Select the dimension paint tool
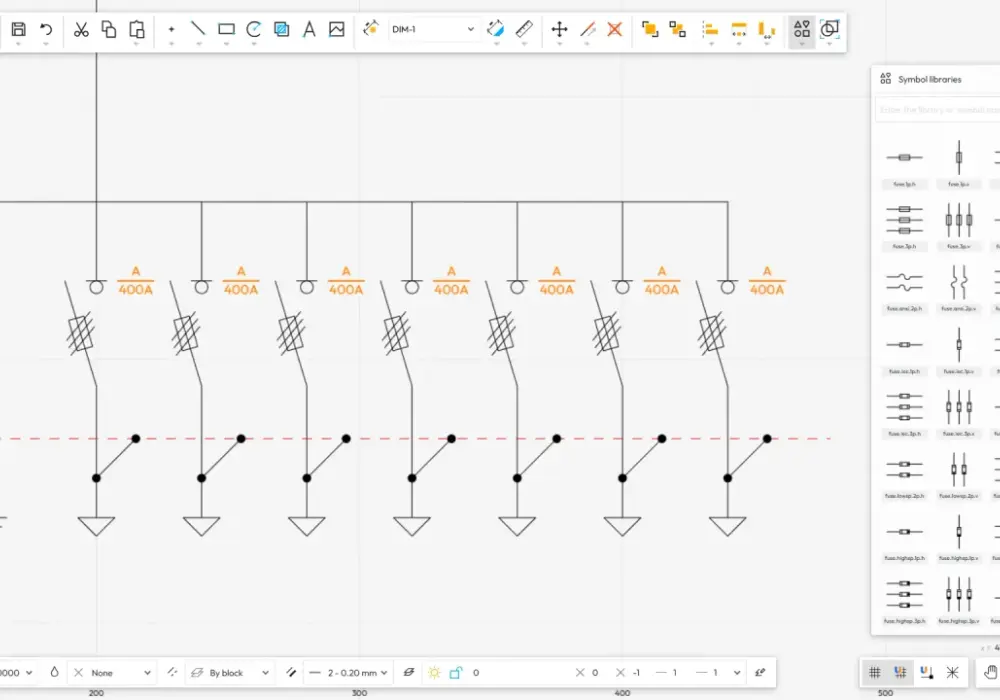Screen dimensions: 1000x700 496,29
